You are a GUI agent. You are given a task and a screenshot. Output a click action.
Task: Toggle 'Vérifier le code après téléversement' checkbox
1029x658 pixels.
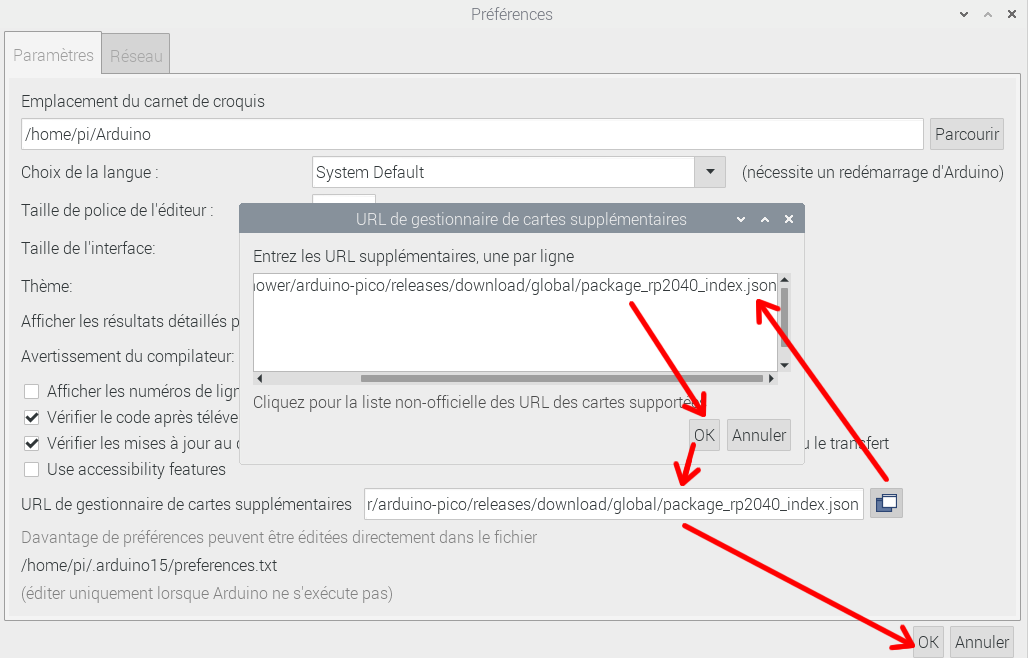[32, 417]
